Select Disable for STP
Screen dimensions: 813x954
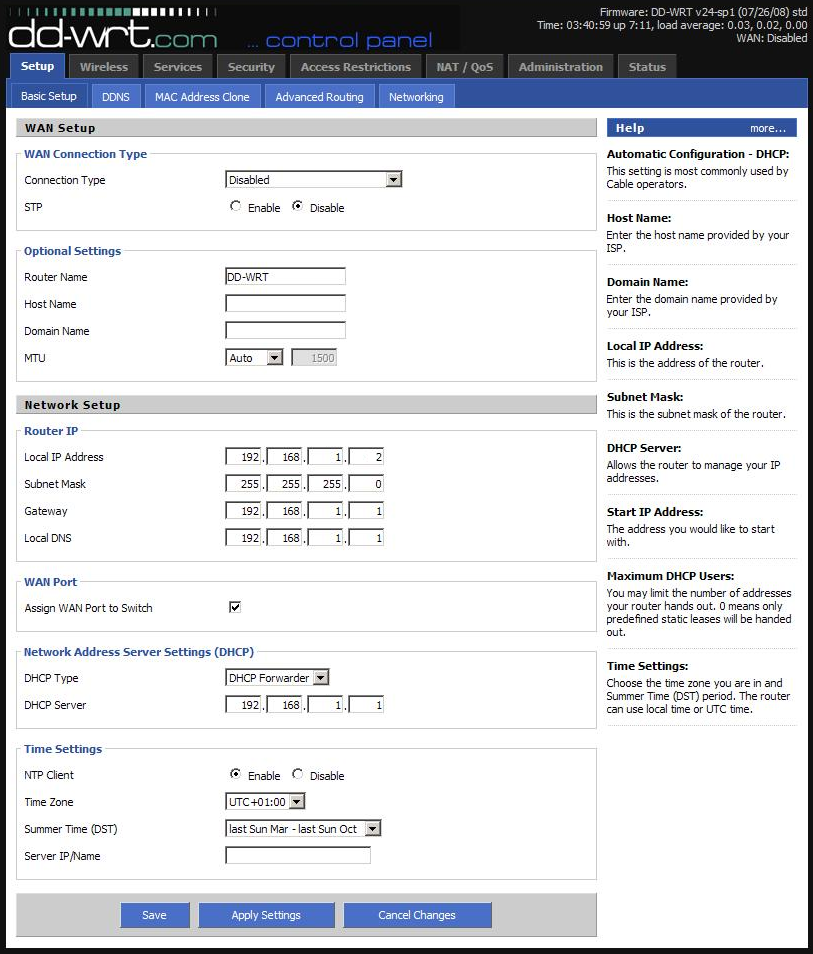click(298, 206)
